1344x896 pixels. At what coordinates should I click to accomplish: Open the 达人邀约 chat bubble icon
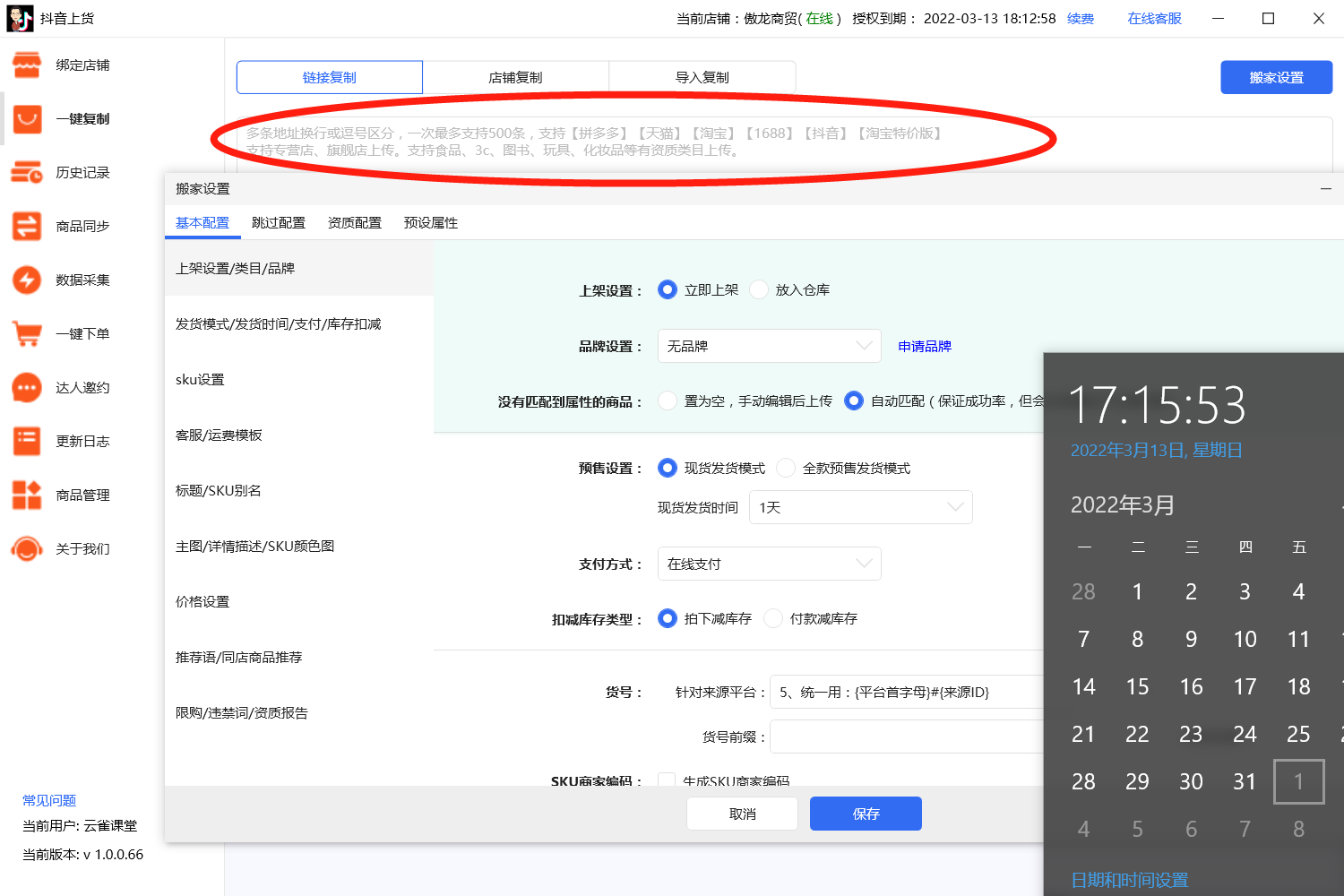[27, 388]
